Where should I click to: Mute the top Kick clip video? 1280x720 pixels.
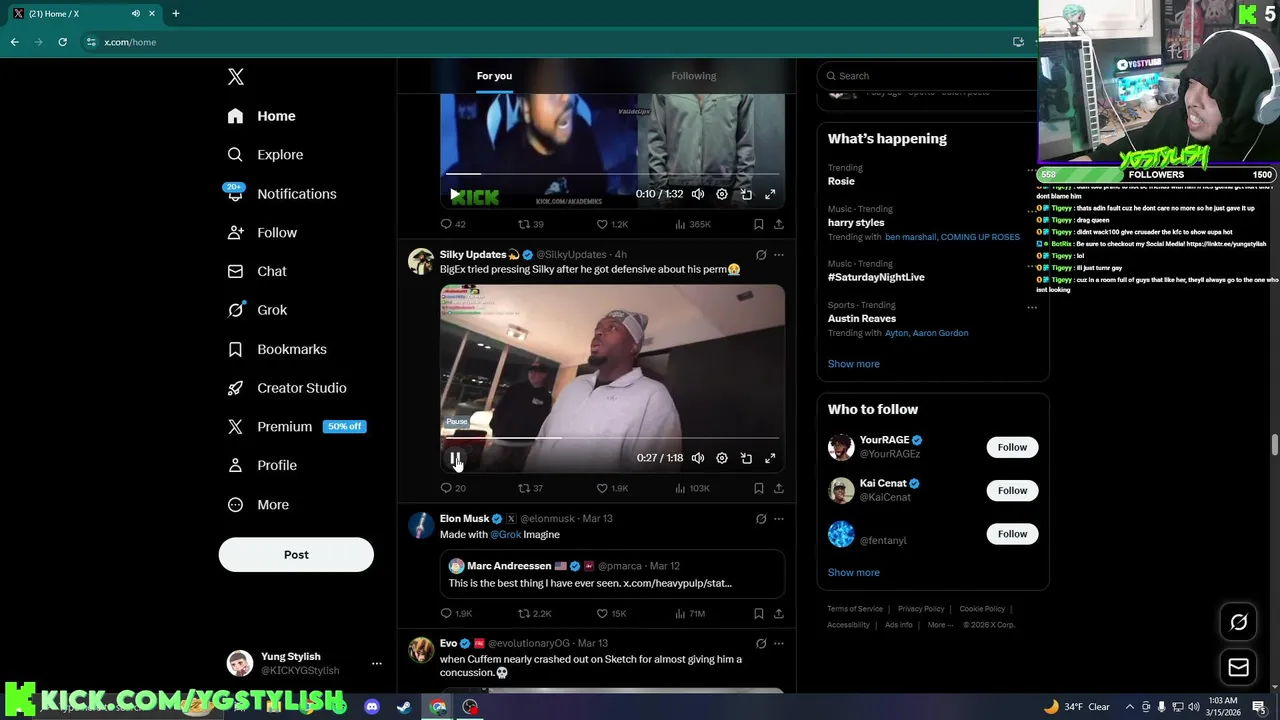pyautogui.click(x=698, y=194)
